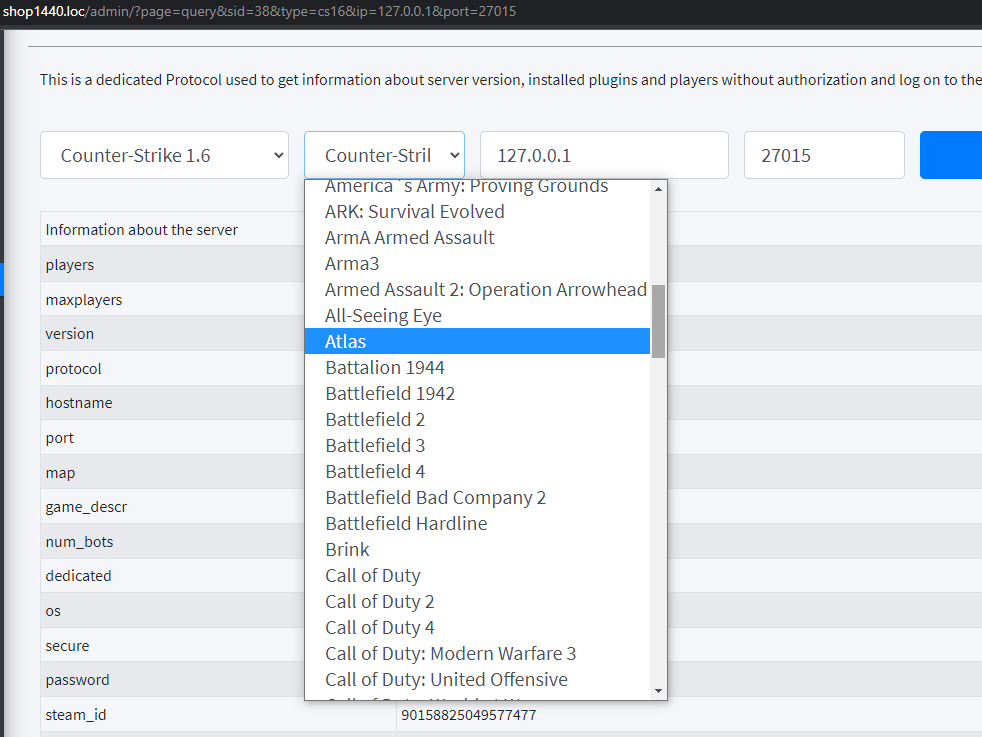Select ARK: Survival Evolved option
This screenshot has width=982, height=737.
[414, 212]
